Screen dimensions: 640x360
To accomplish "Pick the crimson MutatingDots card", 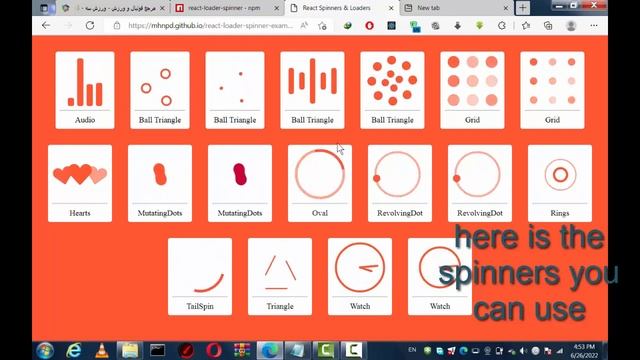I will (240, 183).
